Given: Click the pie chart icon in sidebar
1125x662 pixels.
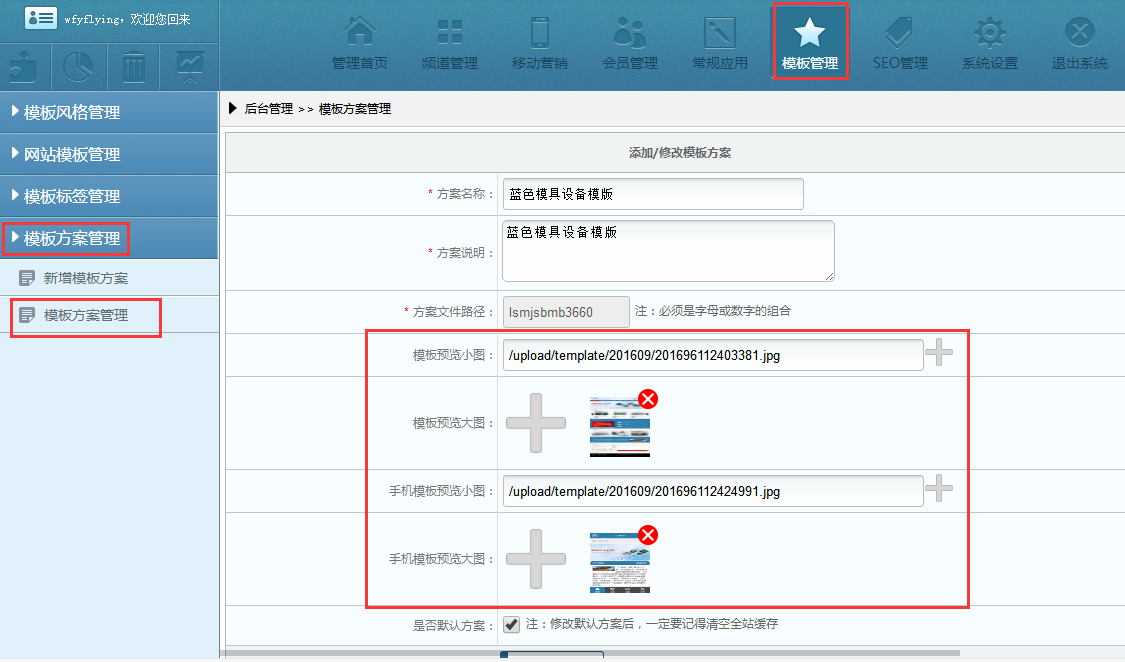Looking at the screenshot, I should [x=79, y=67].
